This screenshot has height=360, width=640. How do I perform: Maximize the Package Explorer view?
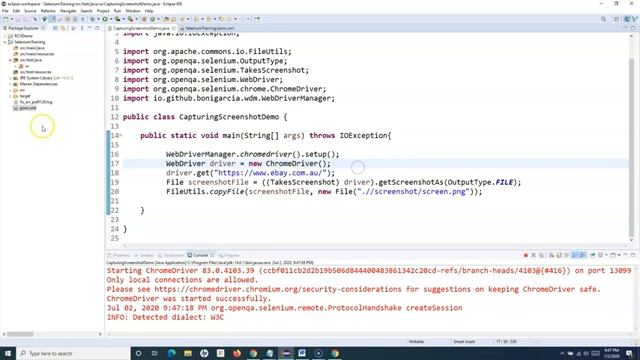[98, 28]
